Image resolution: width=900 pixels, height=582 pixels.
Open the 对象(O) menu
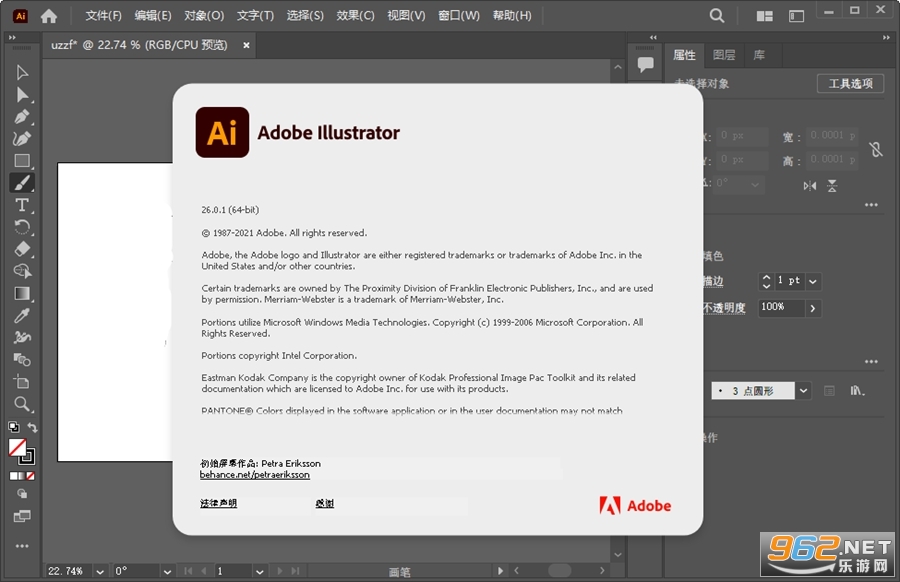204,15
